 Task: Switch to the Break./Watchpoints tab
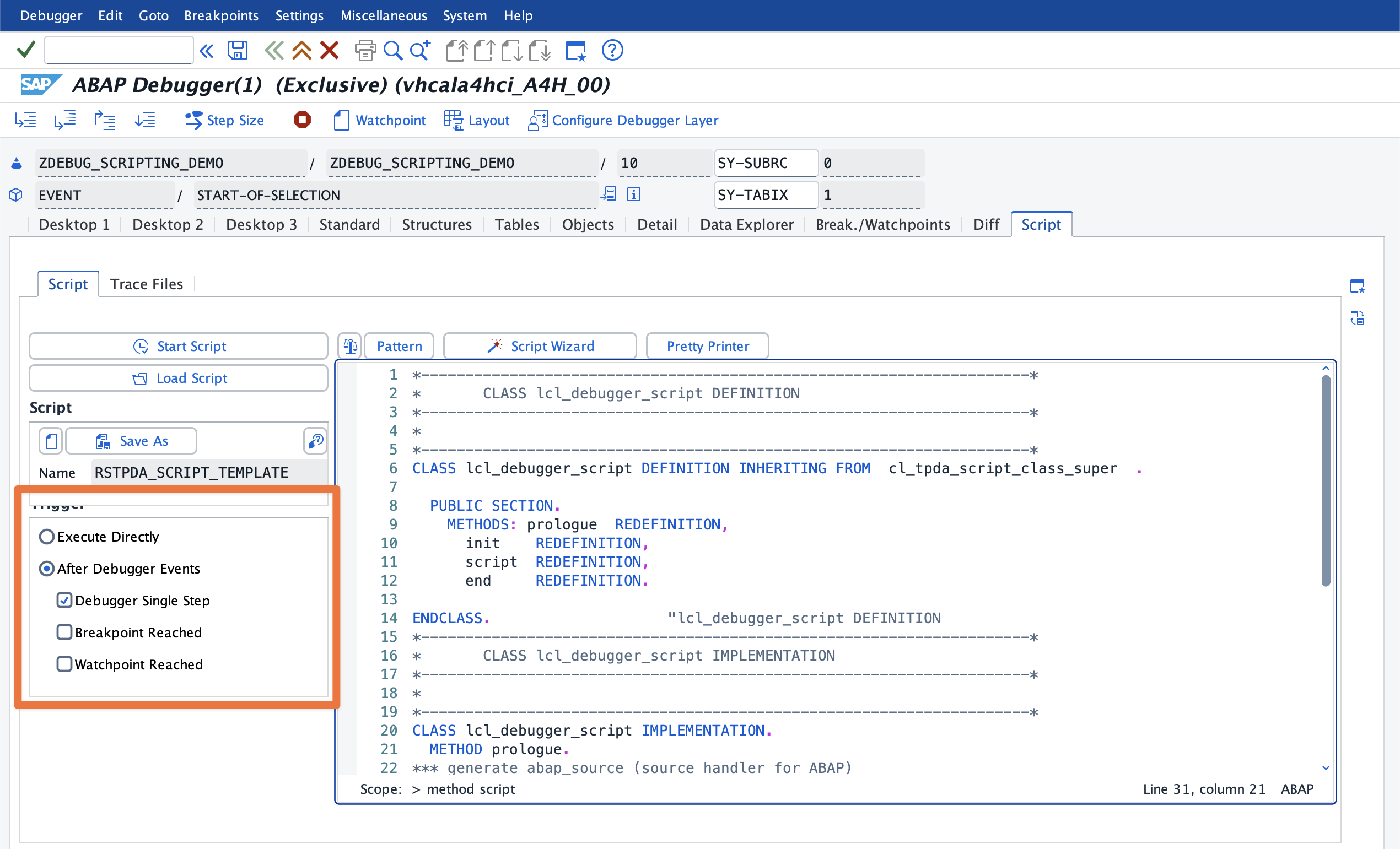click(x=883, y=224)
